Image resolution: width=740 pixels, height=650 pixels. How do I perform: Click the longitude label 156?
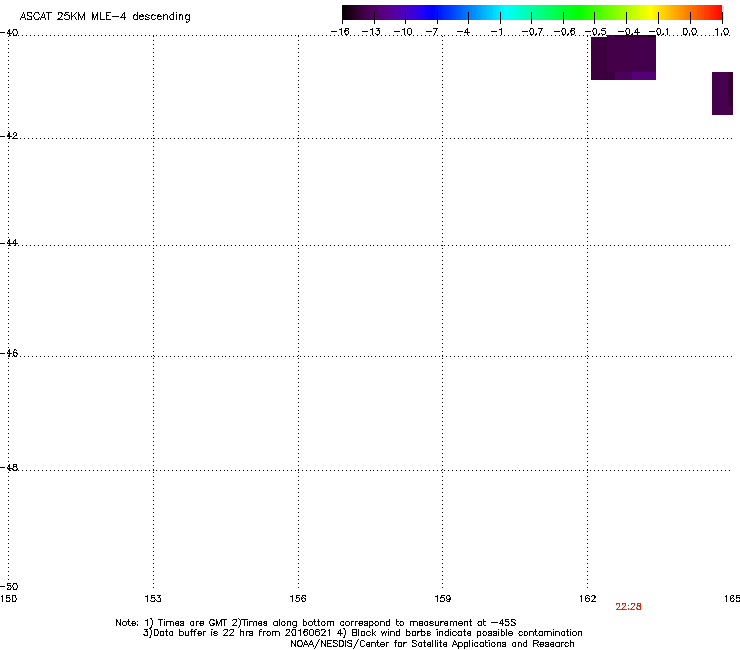(x=298, y=599)
